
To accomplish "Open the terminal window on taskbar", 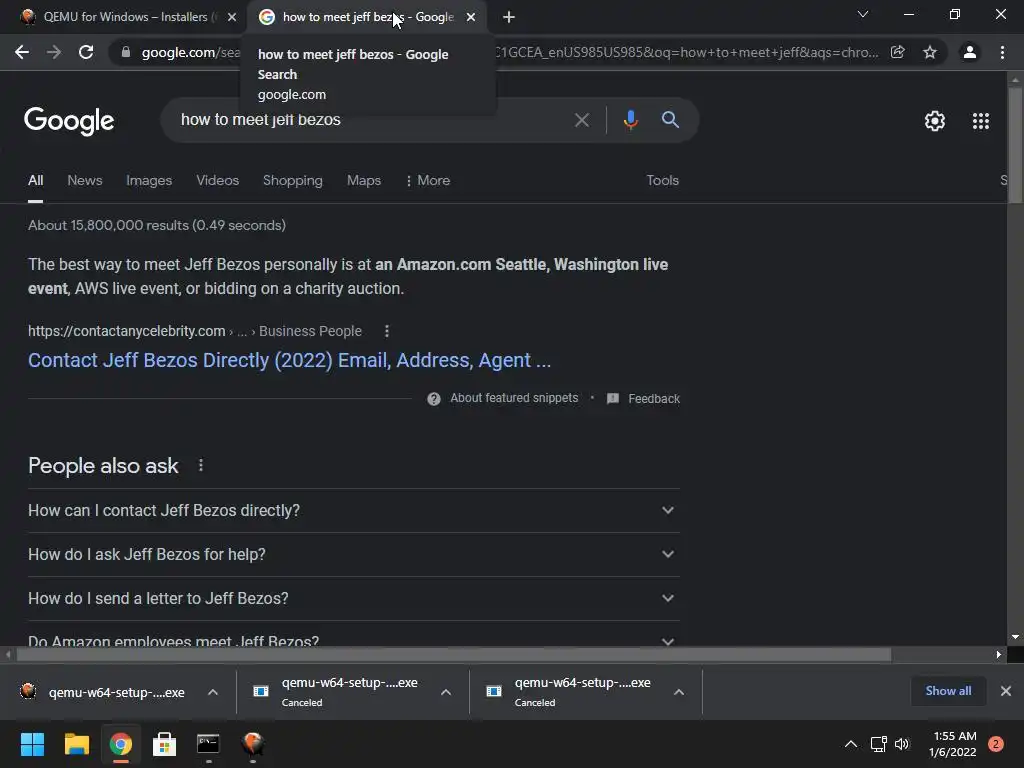I will point(208,744).
